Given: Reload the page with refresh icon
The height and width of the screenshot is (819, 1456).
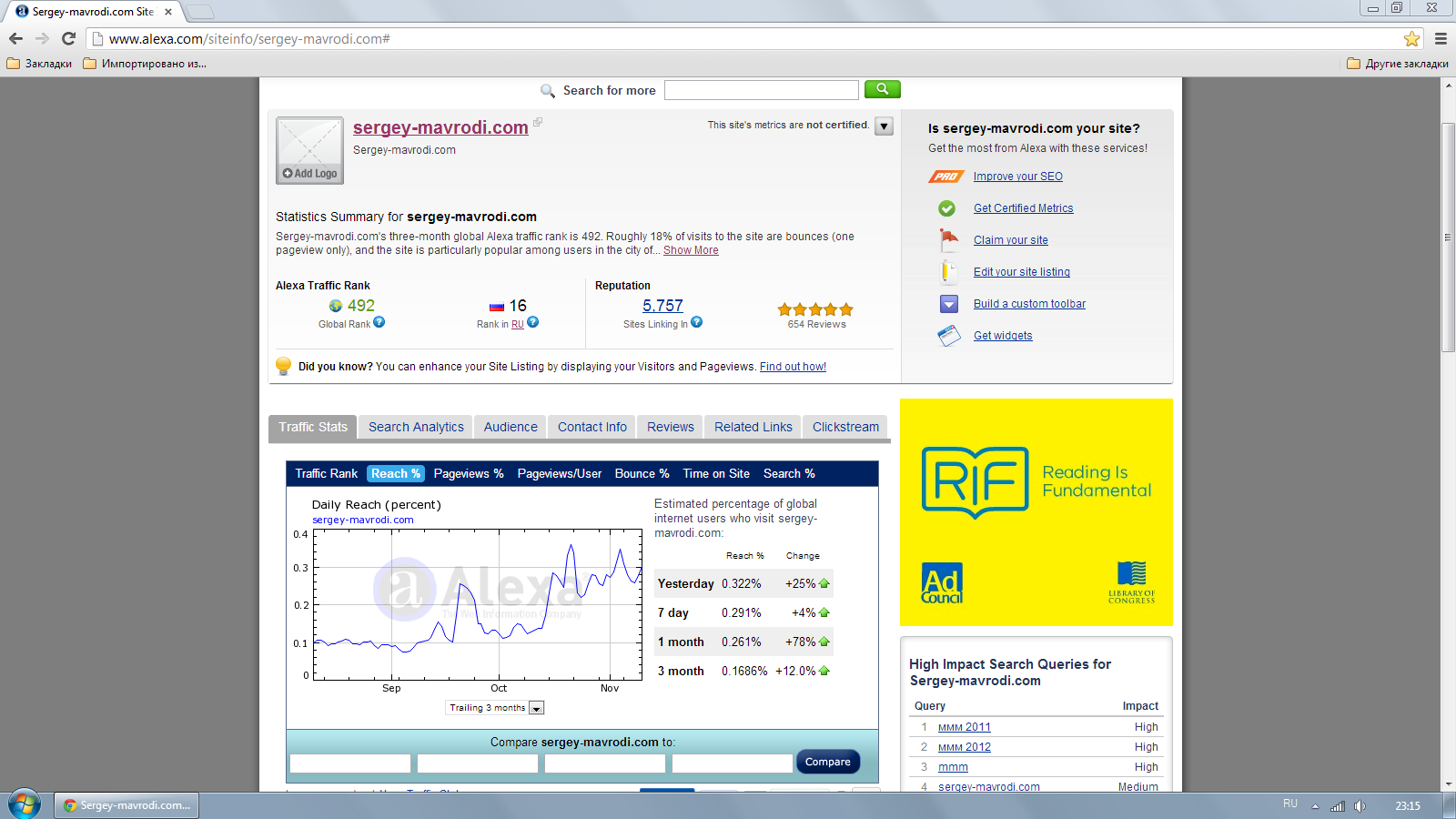Looking at the screenshot, I should [x=68, y=38].
